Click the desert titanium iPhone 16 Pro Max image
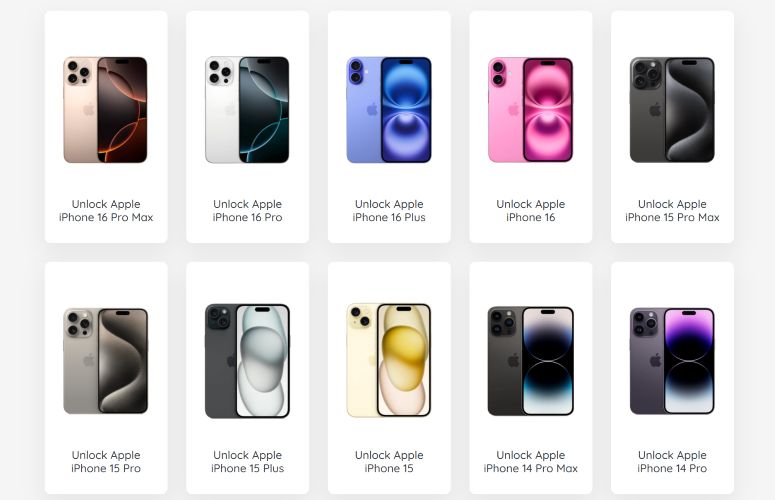775x500 pixels. [x=105, y=110]
